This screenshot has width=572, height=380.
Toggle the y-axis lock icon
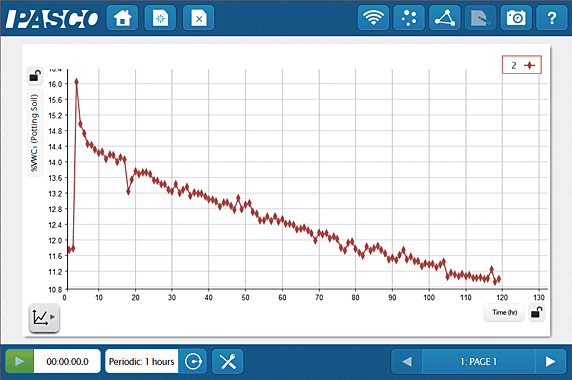(x=35, y=76)
